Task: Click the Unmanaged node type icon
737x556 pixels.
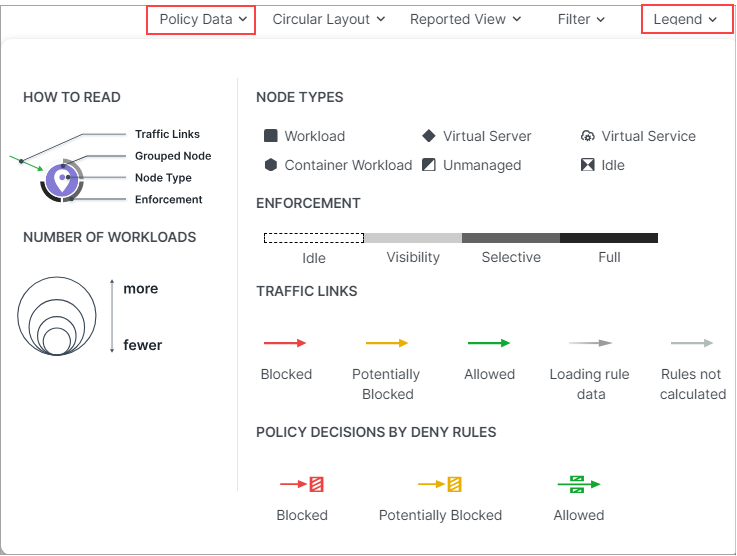Action: click(429, 165)
